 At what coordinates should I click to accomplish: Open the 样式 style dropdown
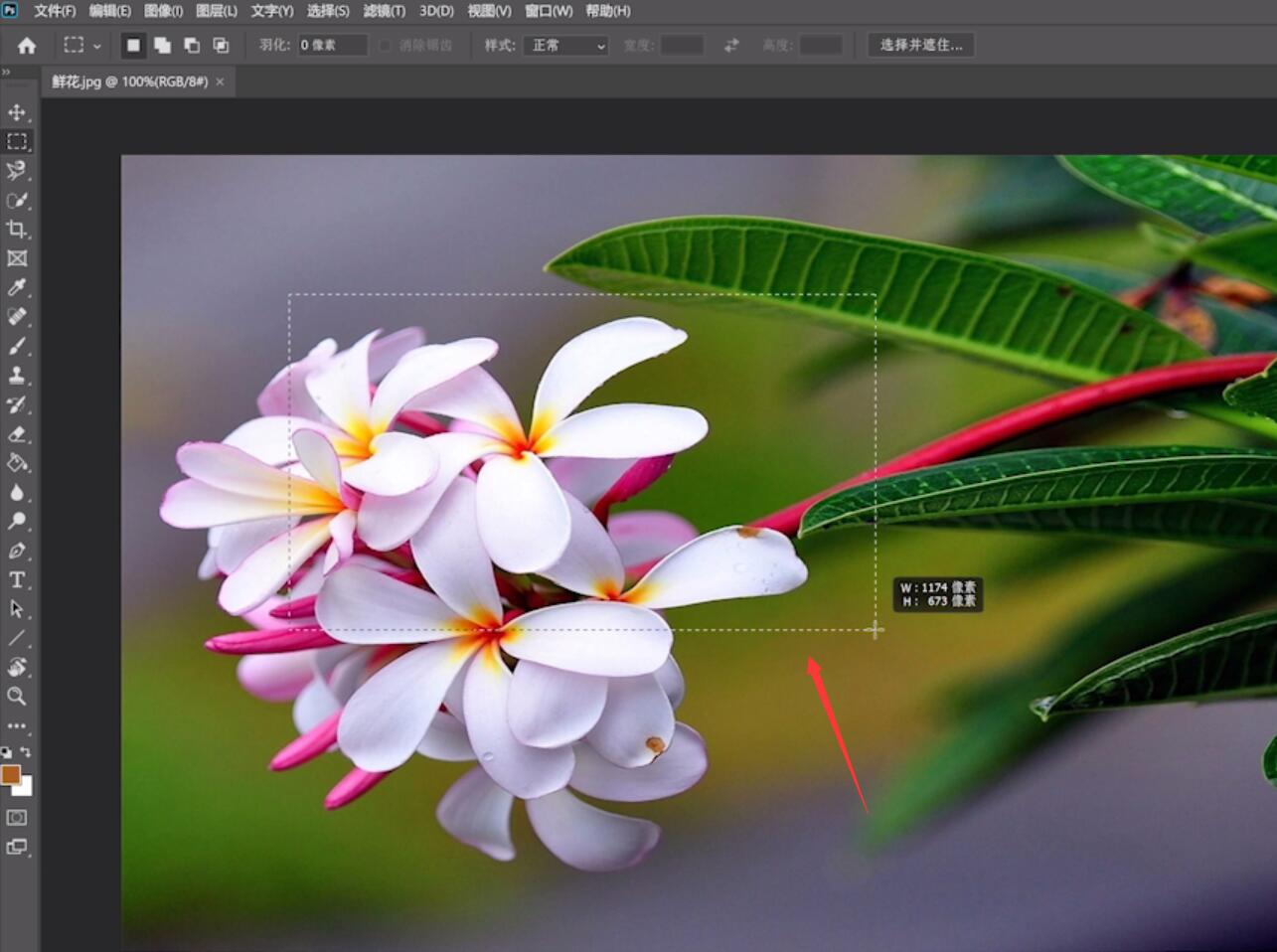(565, 46)
